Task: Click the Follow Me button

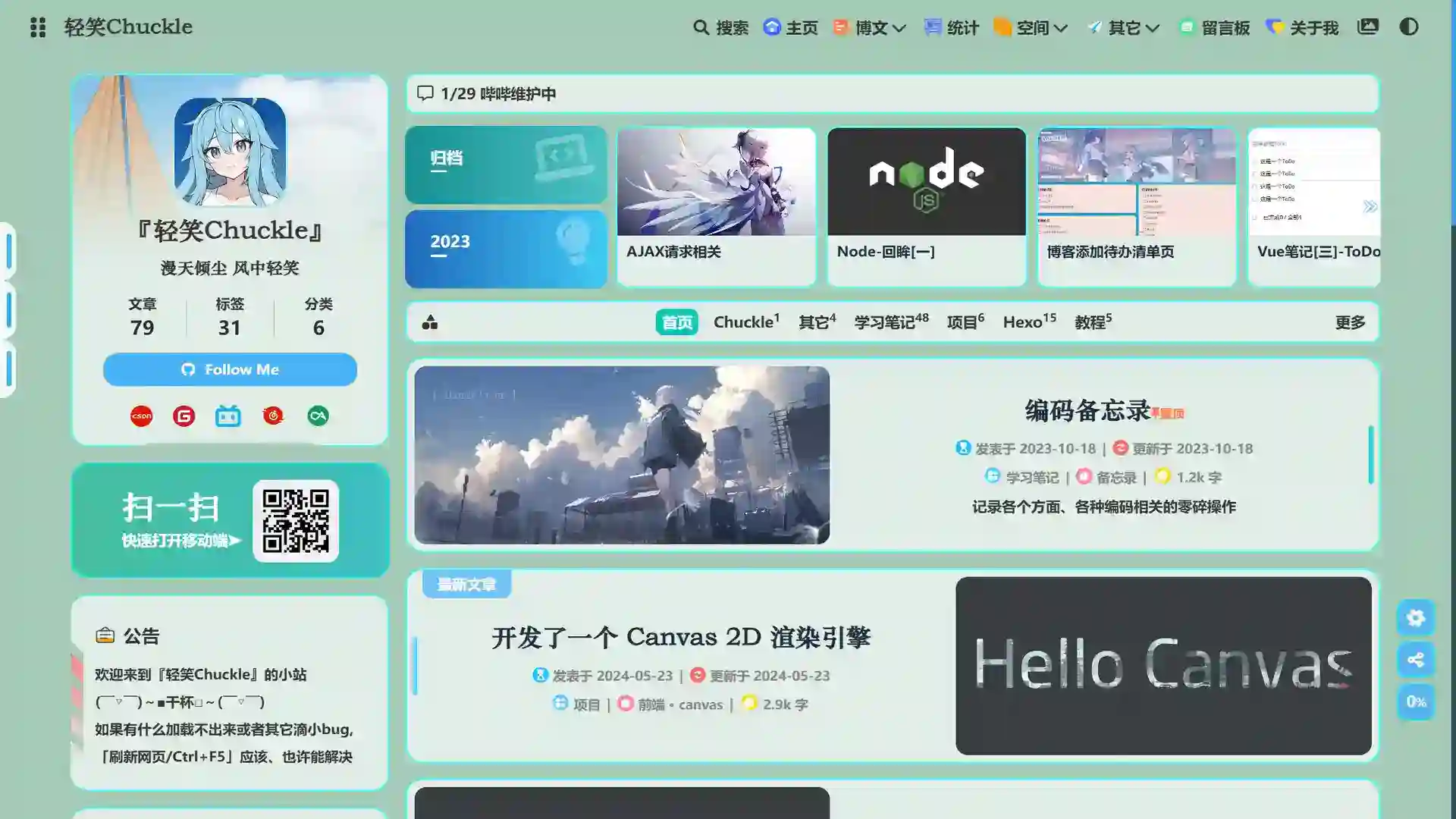Action: tap(230, 369)
